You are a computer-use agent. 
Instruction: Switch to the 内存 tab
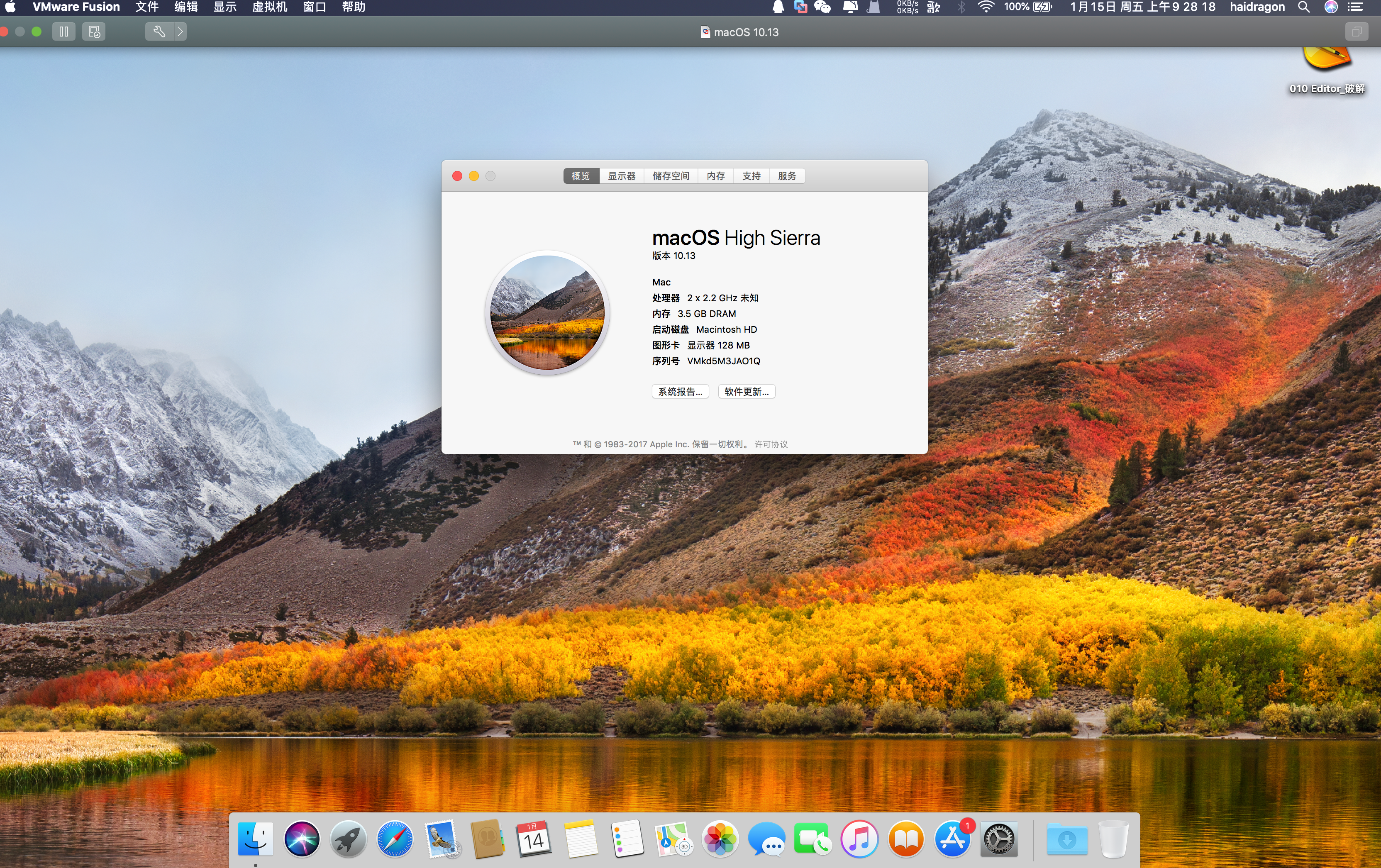click(x=716, y=176)
